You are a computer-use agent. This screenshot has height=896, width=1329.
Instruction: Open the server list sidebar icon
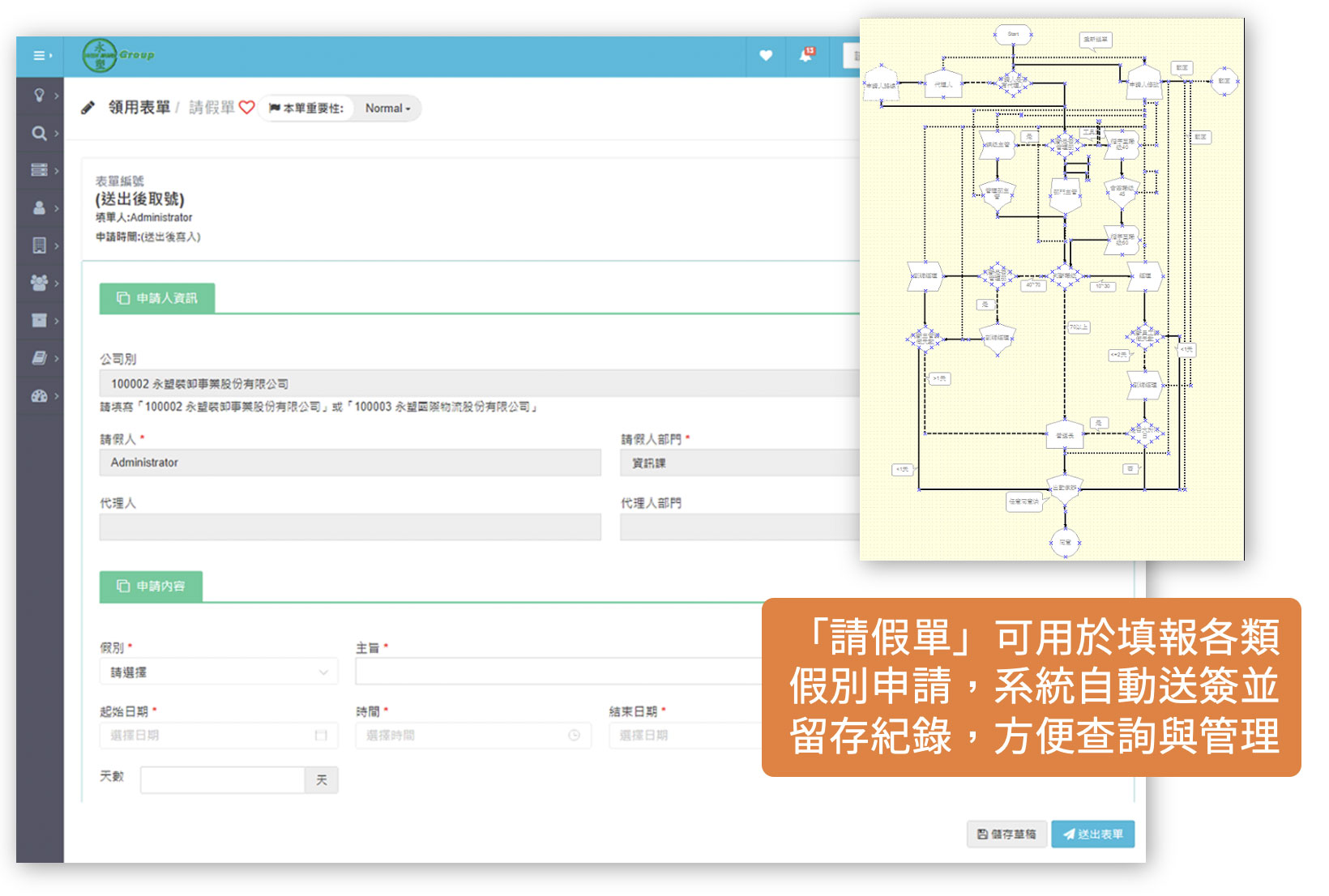coord(39,170)
